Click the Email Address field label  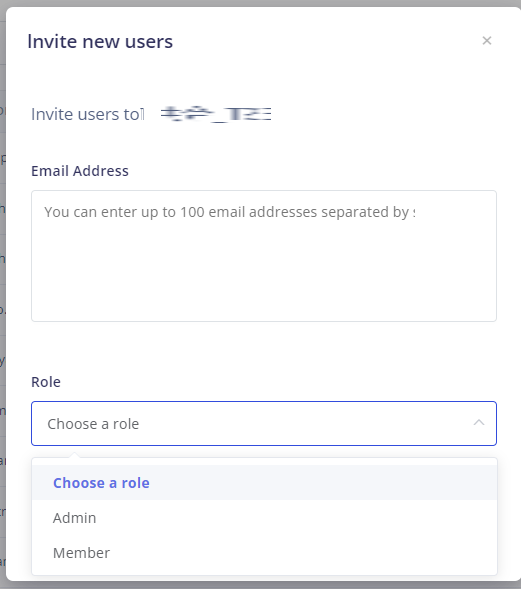[80, 171]
